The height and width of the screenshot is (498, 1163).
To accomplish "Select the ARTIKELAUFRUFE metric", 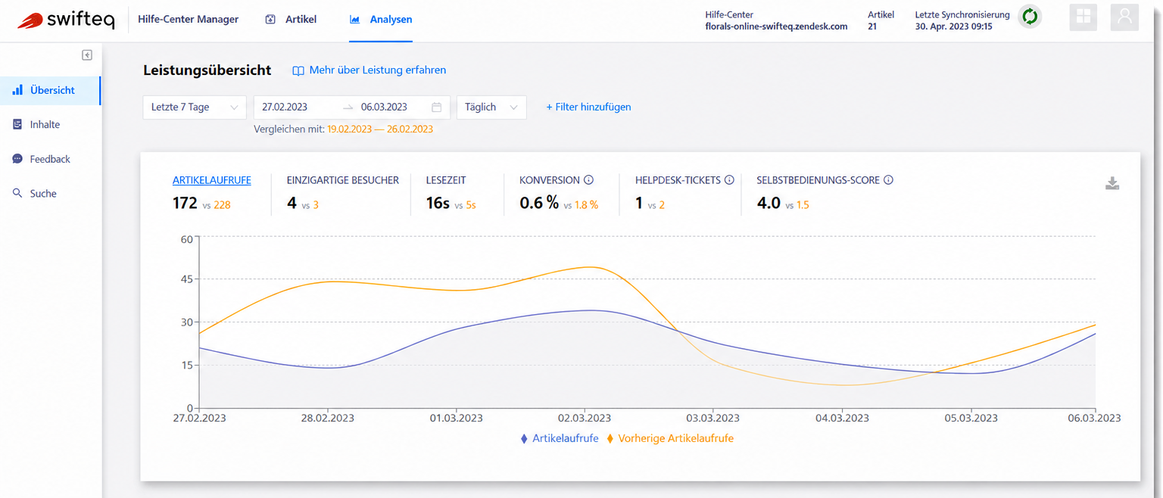I will (x=211, y=180).
